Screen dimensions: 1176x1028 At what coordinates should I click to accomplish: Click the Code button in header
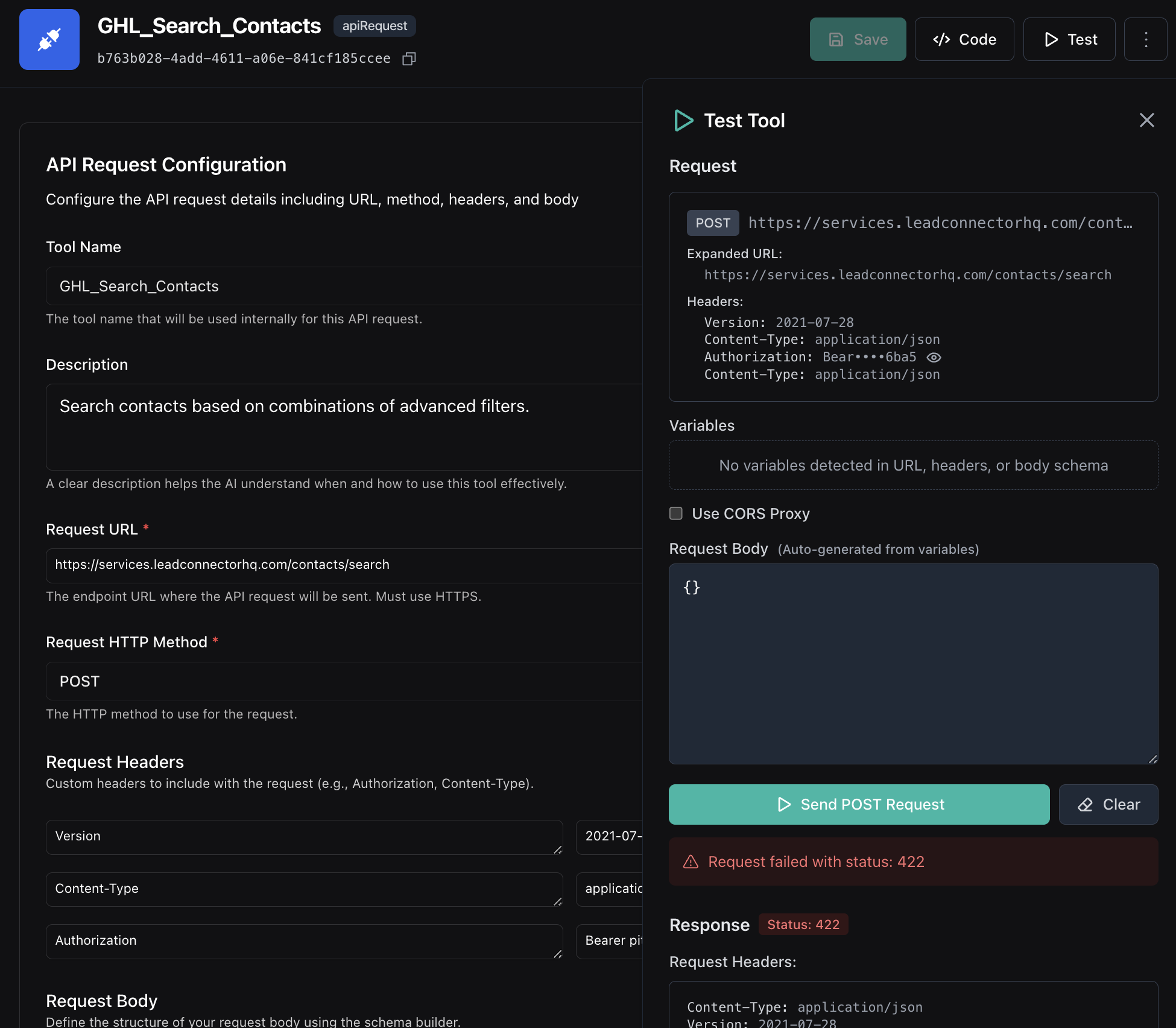[x=964, y=40]
